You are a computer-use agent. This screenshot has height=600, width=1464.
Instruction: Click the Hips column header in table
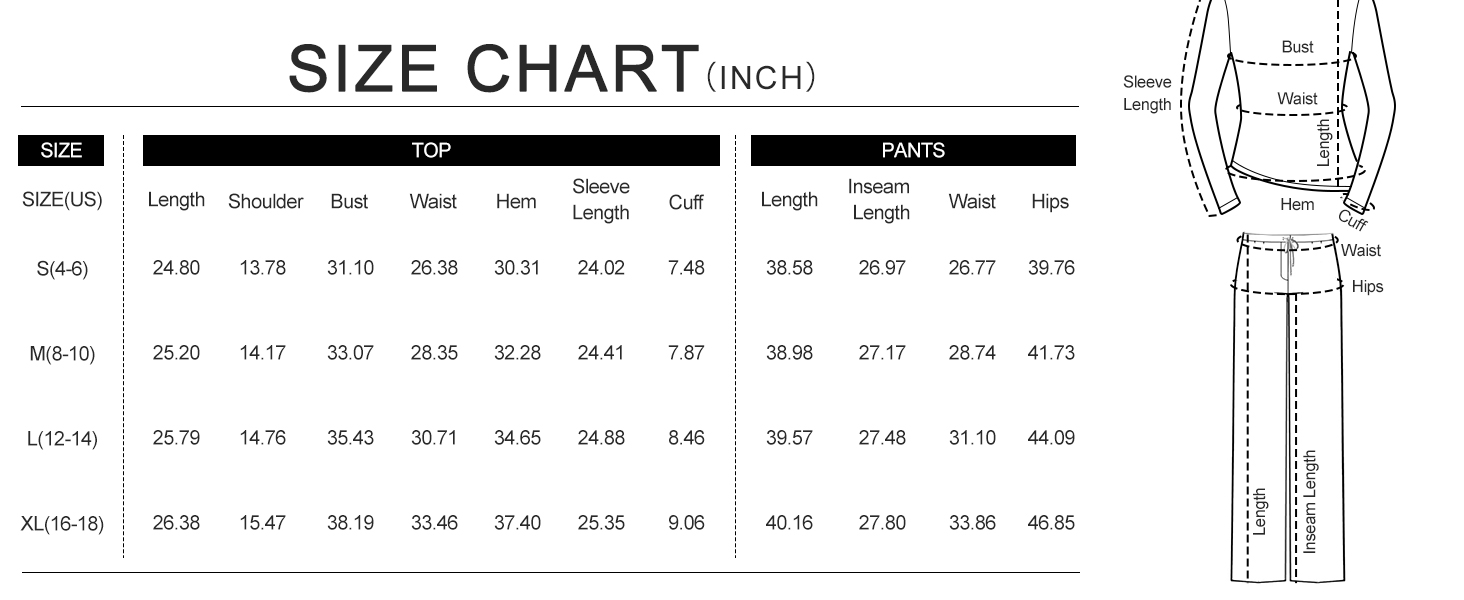1050,202
